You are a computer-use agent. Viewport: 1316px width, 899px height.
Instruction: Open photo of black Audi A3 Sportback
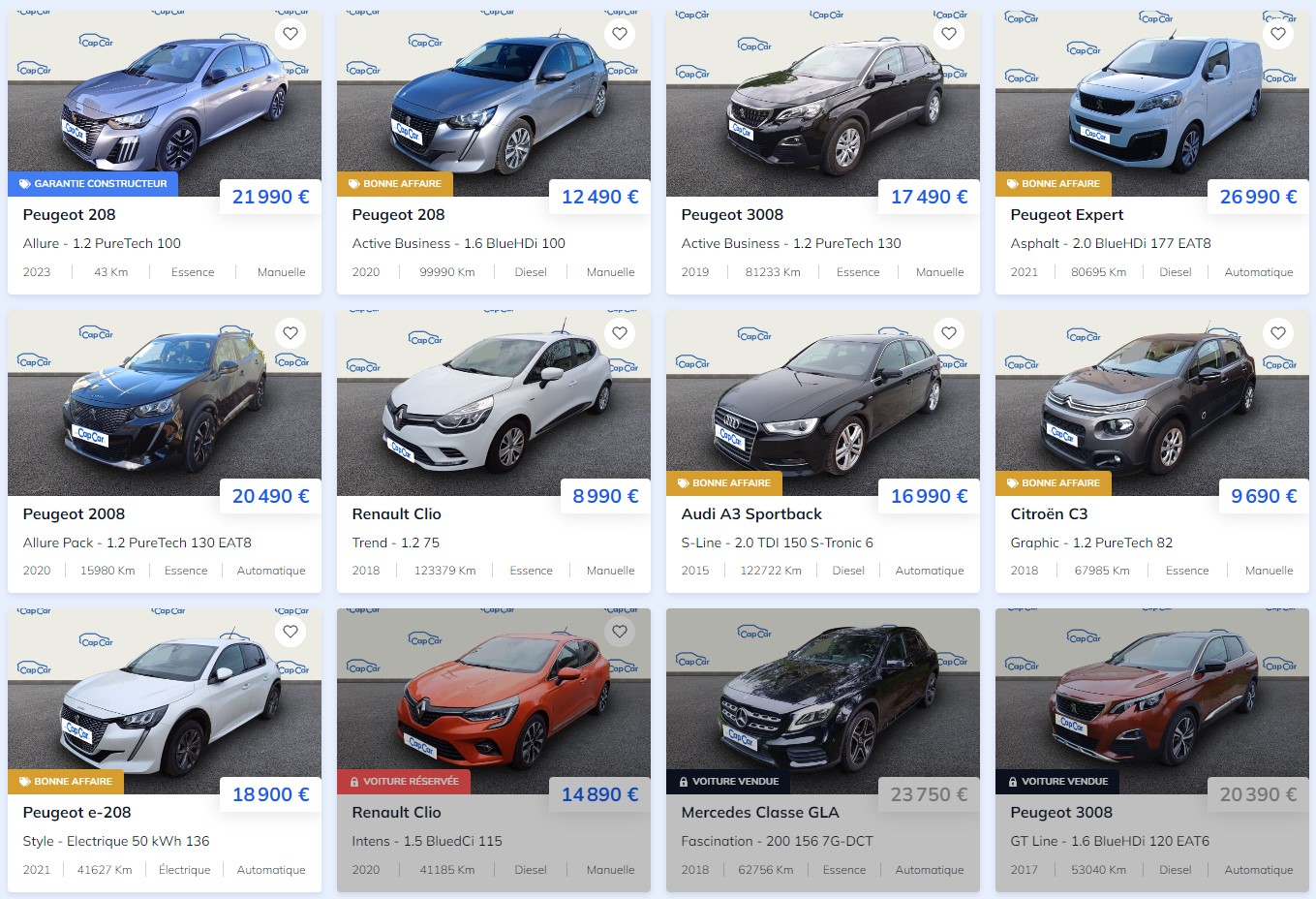coord(823,402)
